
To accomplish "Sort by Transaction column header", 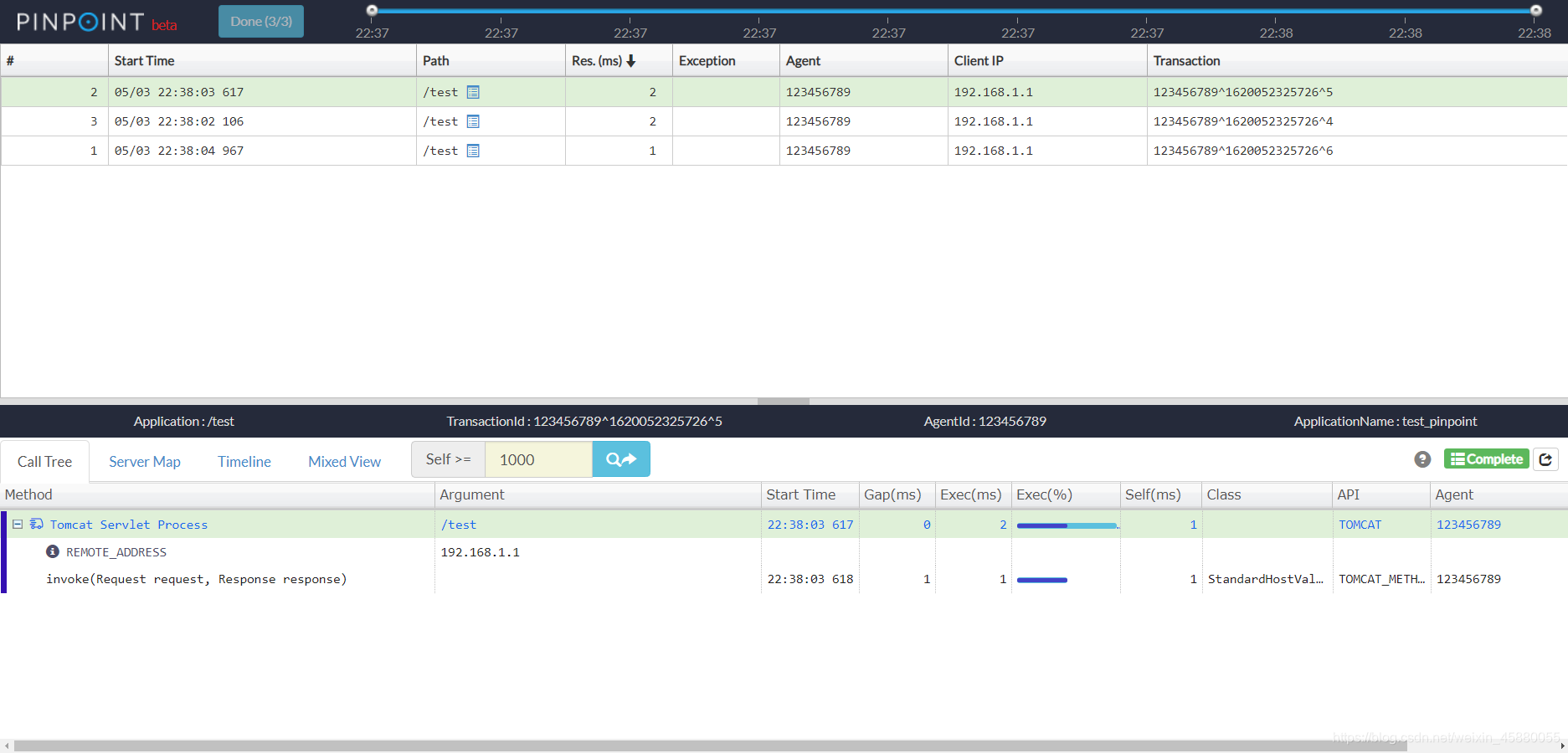I will pyautogui.click(x=1357, y=61).
